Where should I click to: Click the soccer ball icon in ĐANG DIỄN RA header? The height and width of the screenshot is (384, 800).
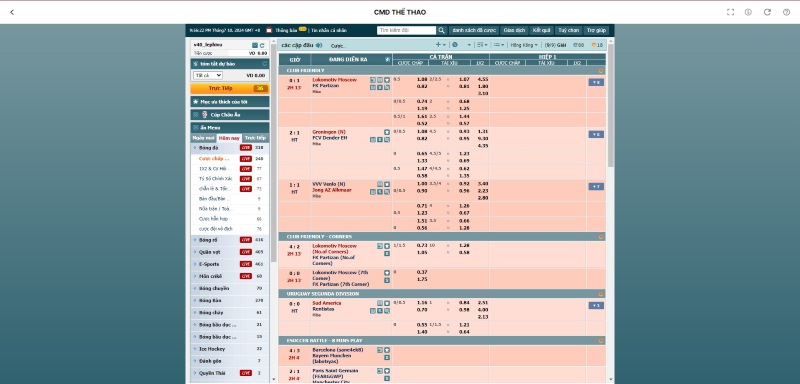[387, 60]
